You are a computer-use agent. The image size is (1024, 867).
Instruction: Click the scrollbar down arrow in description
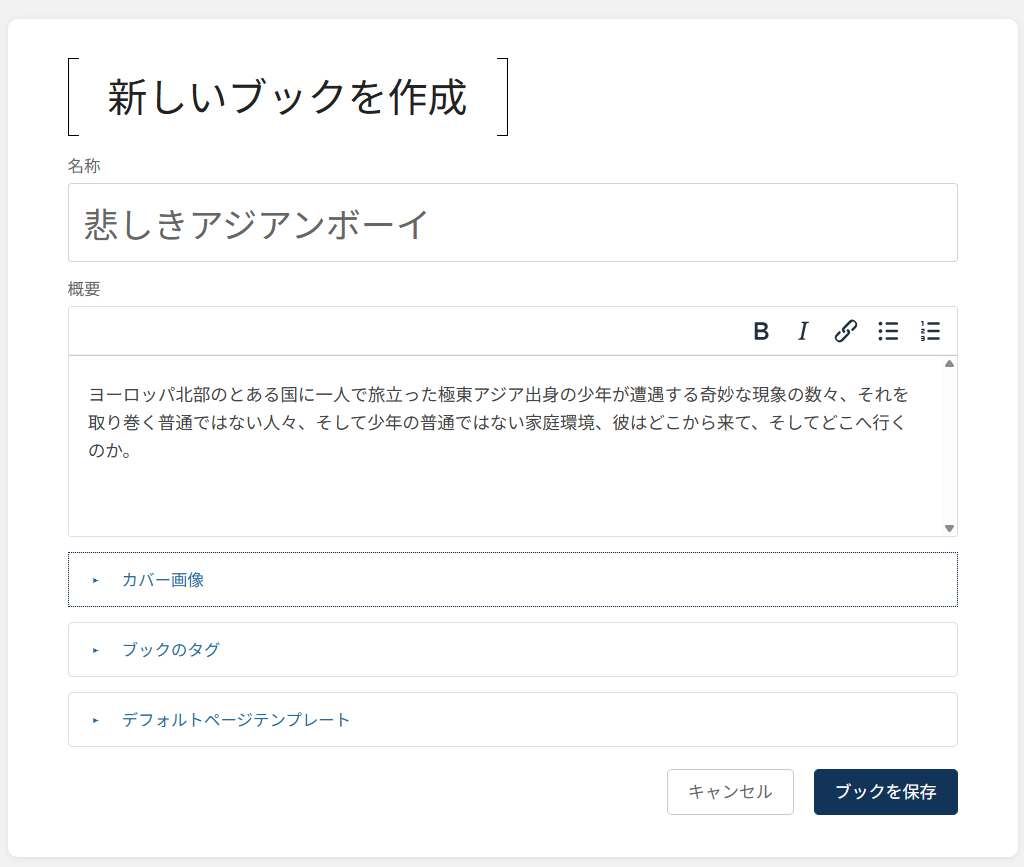pos(949,528)
